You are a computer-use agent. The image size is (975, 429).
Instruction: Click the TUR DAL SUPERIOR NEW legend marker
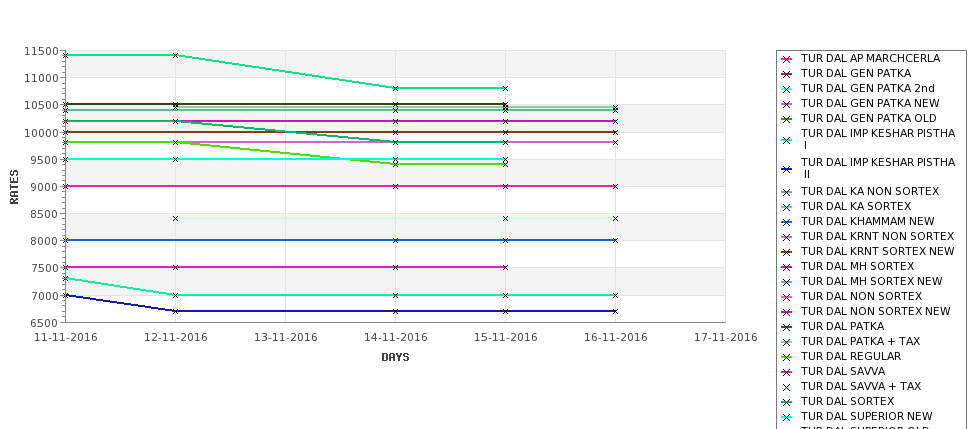(787, 417)
